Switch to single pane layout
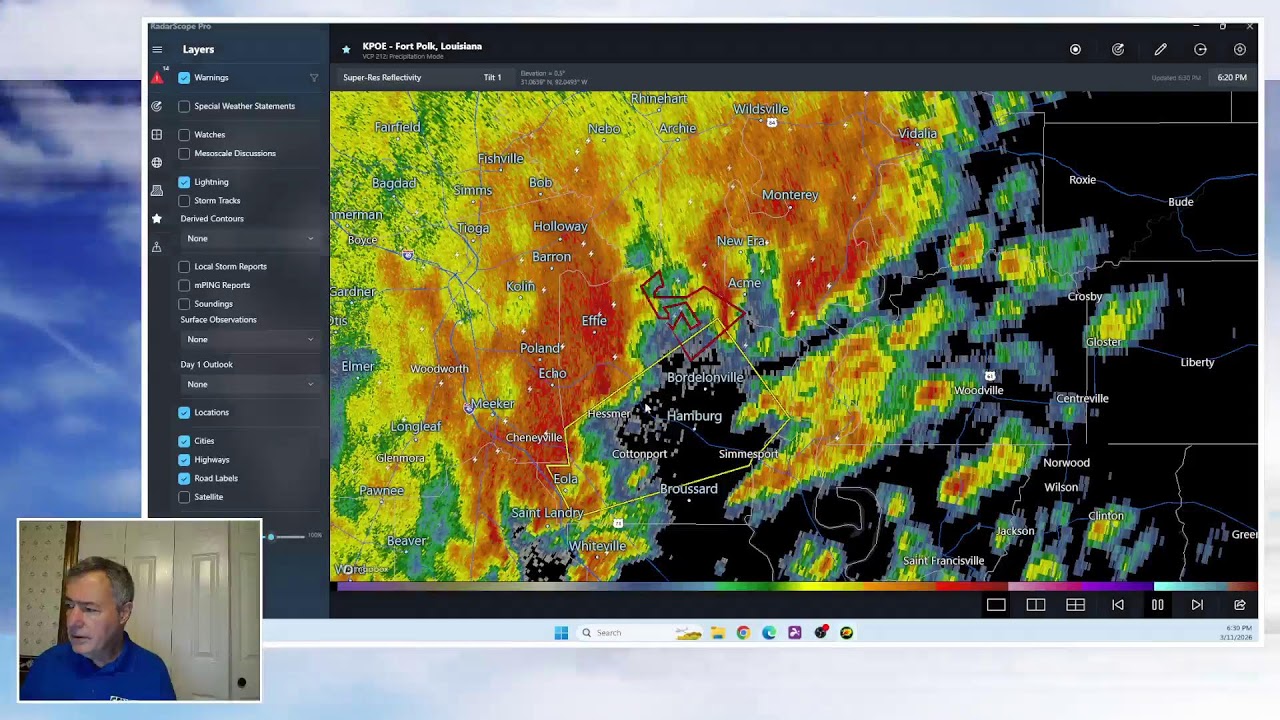Screen dimensions: 1280x720 pos(996,604)
